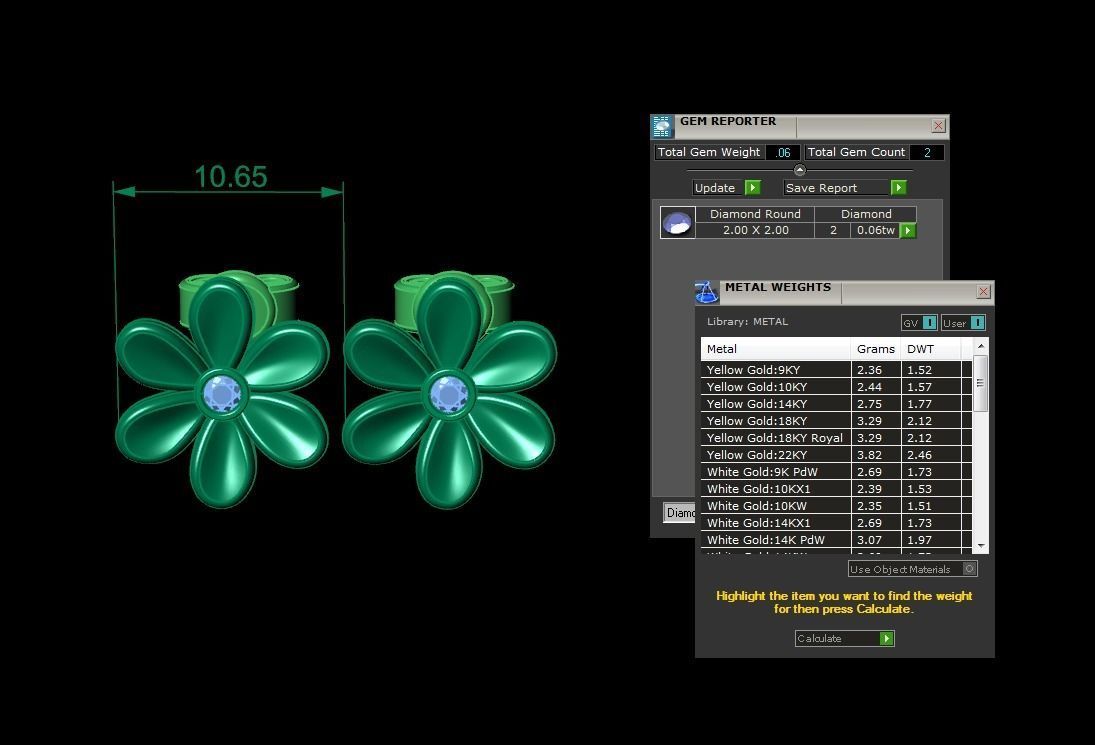Click the Update button
The height and width of the screenshot is (745, 1095).
pos(727,188)
